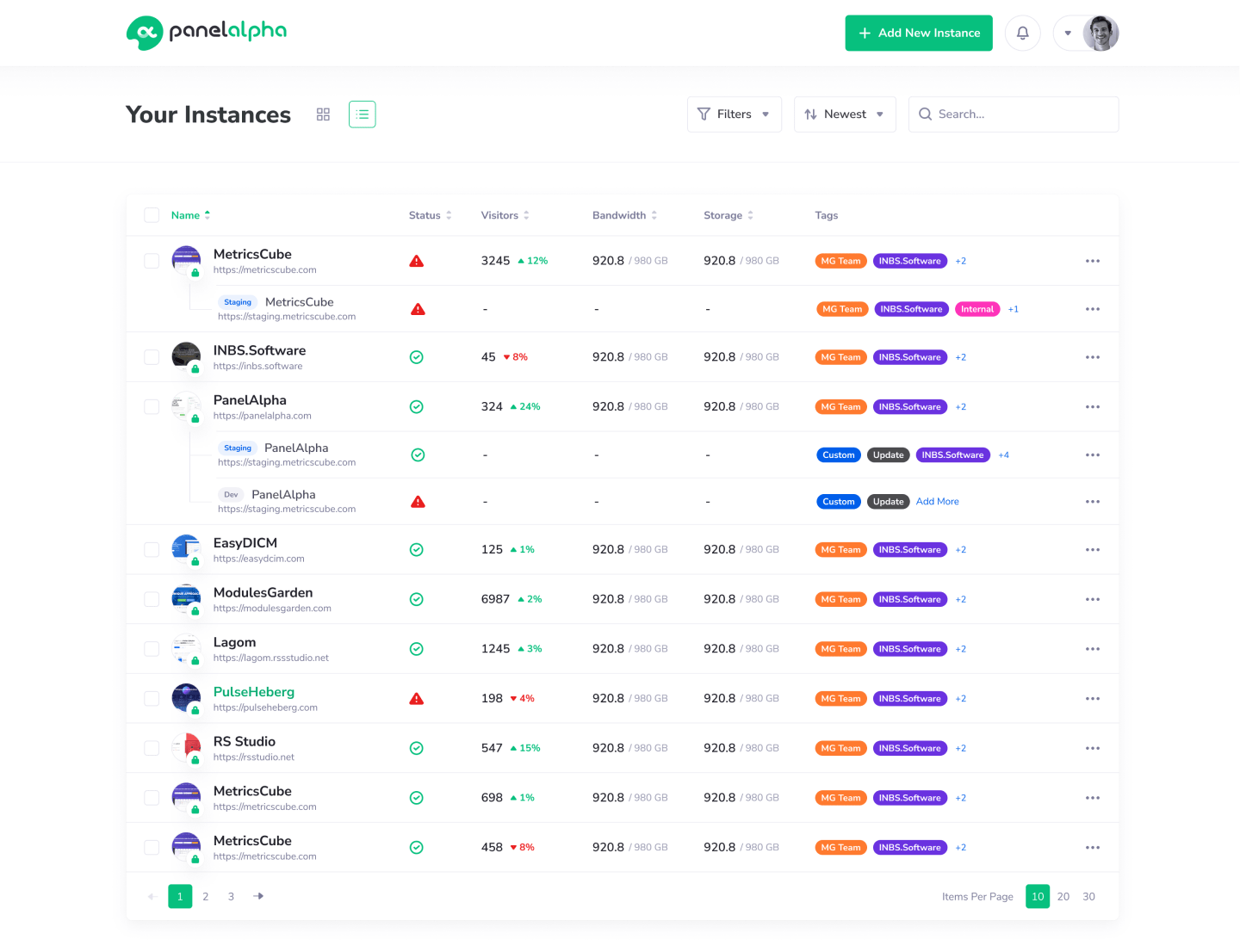Switch to grid view layout

[323, 114]
